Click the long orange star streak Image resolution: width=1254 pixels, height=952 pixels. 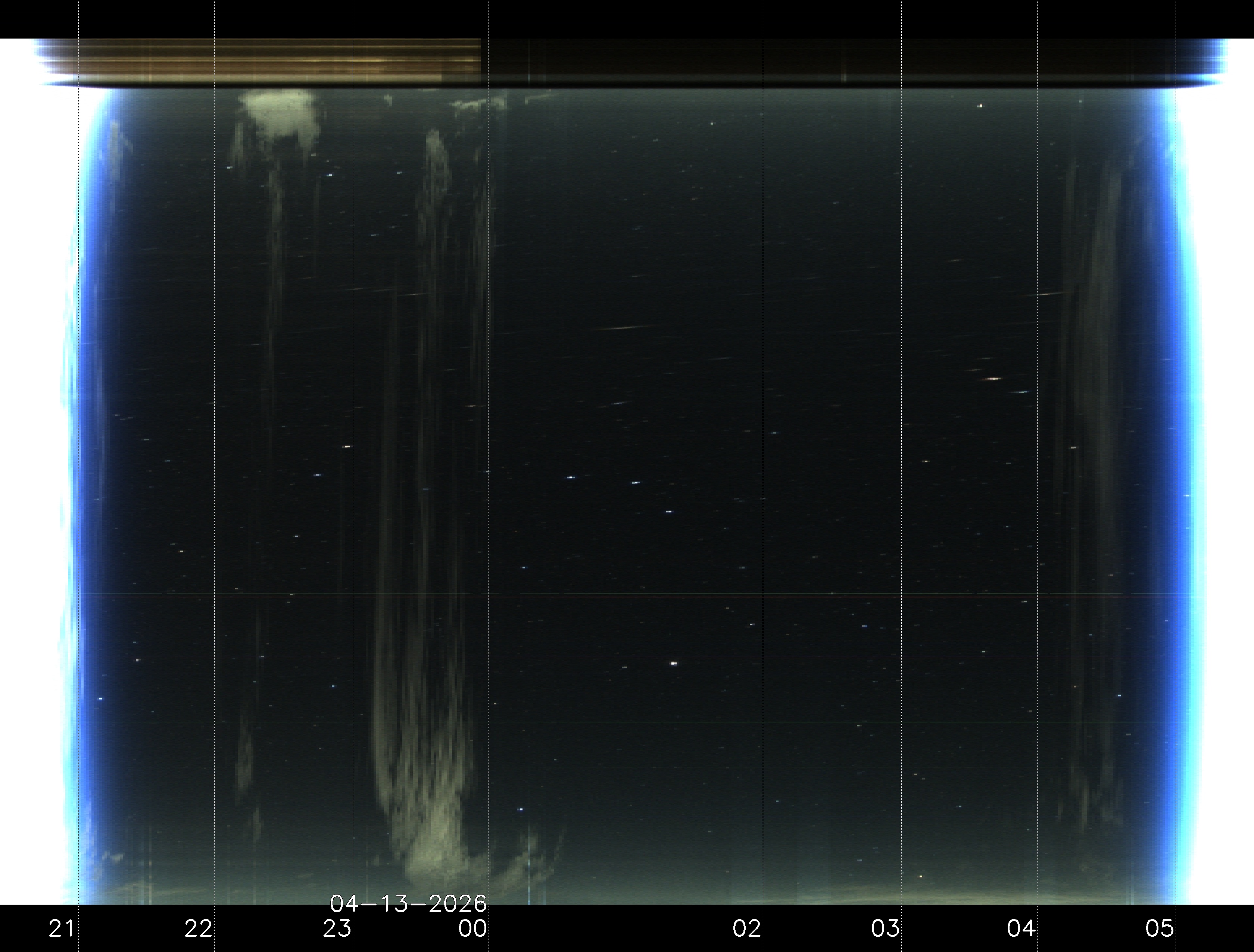tap(624, 328)
